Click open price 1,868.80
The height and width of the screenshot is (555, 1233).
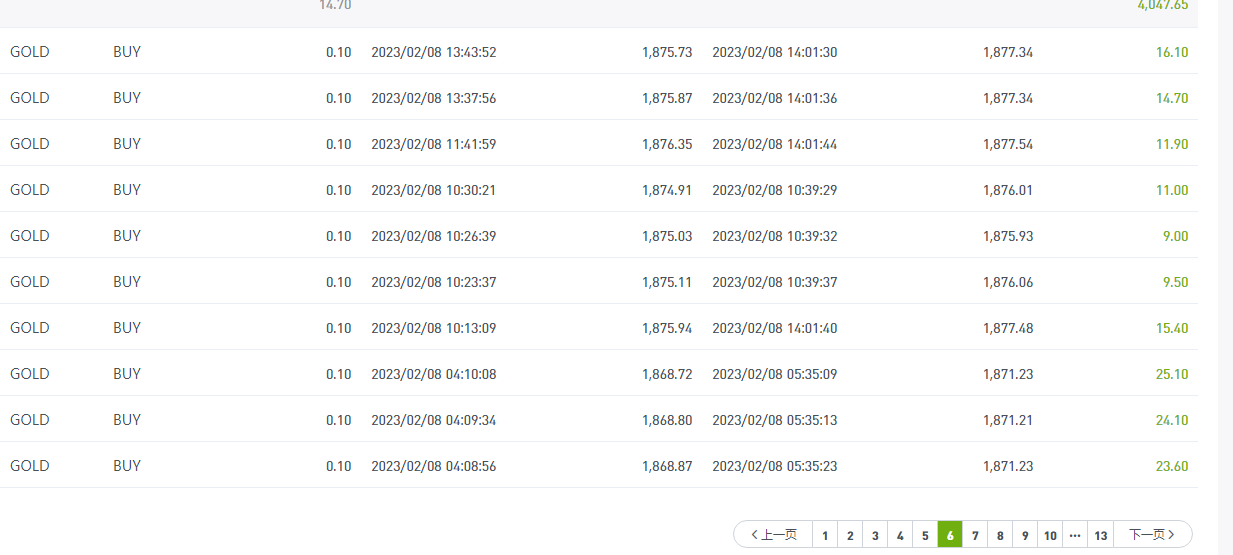click(x=667, y=420)
